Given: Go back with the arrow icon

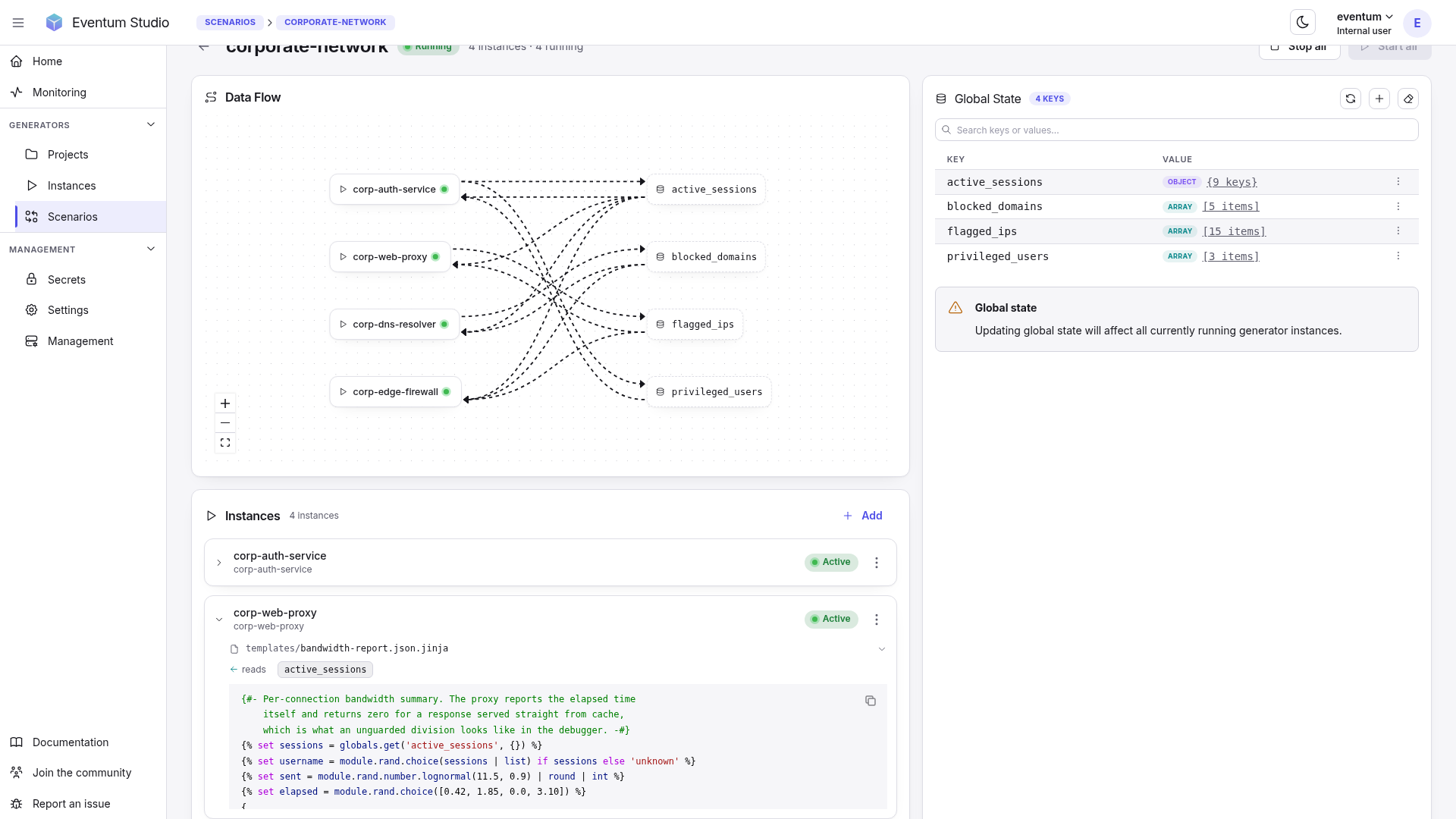Looking at the screenshot, I should (204, 47).
